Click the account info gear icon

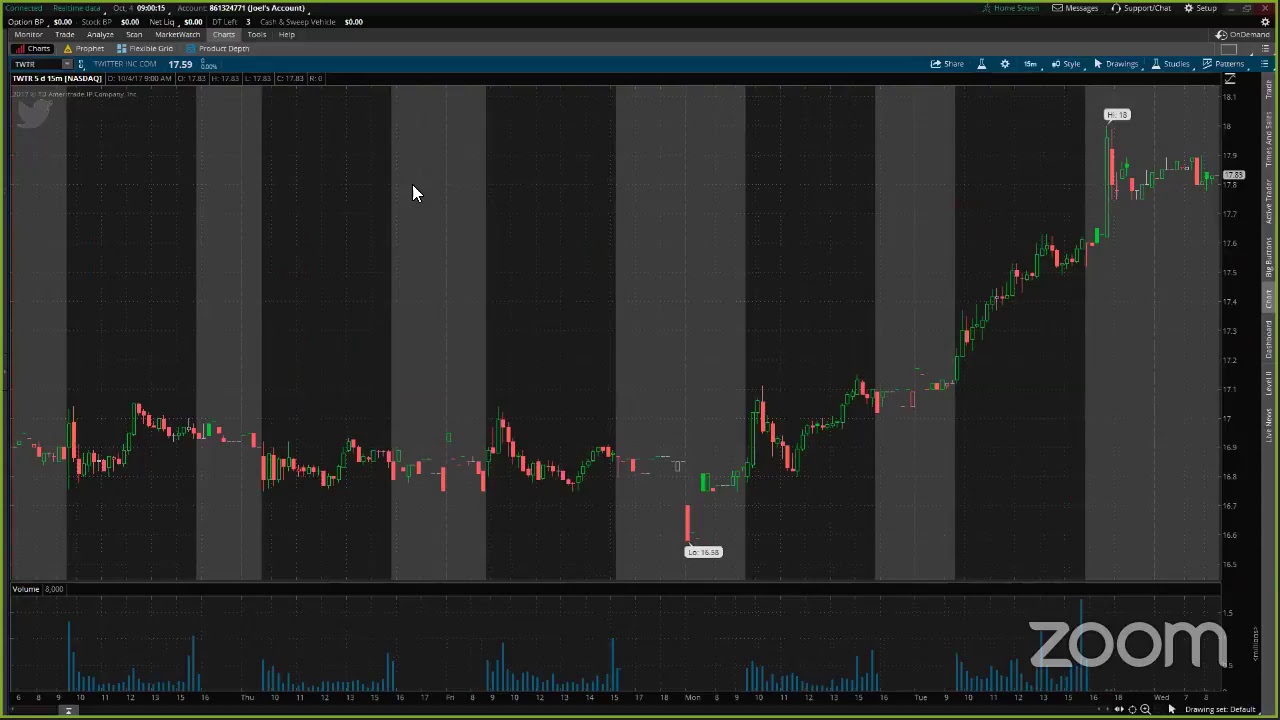coord(1265,21)
